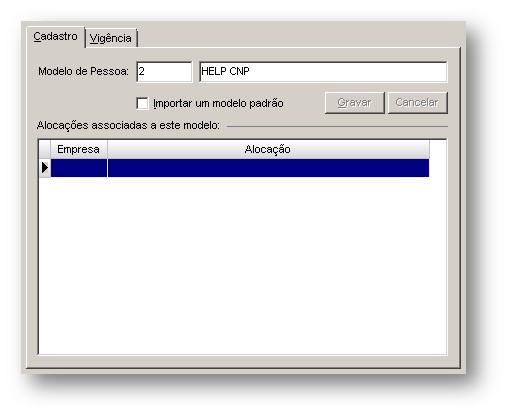This screenshot has height=416, width=508.
Task: Click the Importar um modelo padrão label text
Action: (x=218, y=103)
